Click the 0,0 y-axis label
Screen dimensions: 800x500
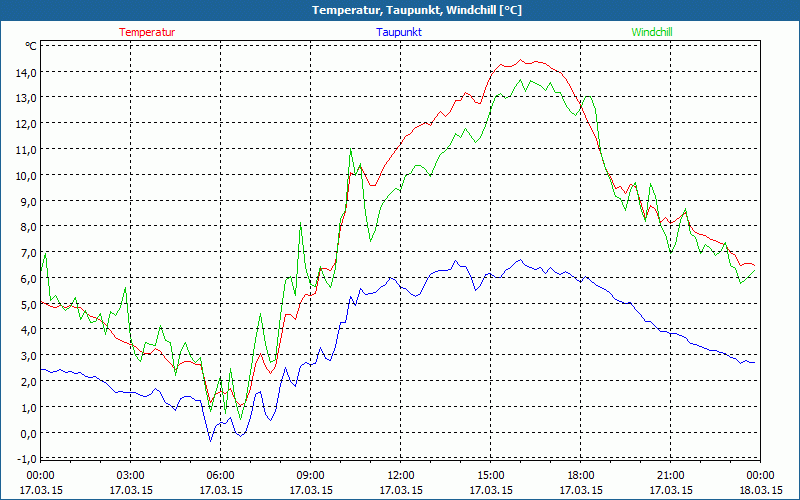pos(28,433)
